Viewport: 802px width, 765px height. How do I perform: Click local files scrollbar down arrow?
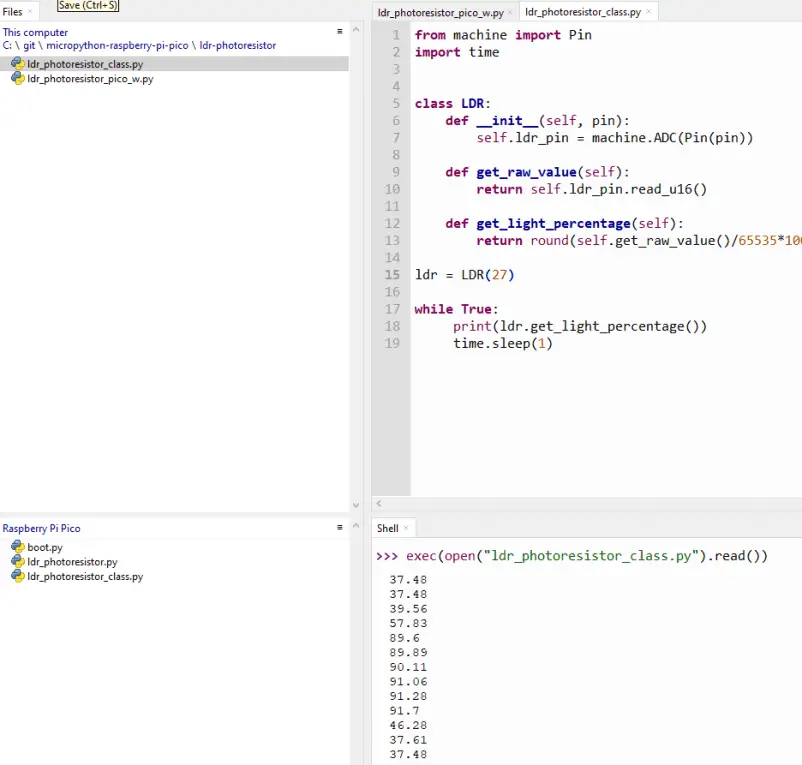[356, 505]
